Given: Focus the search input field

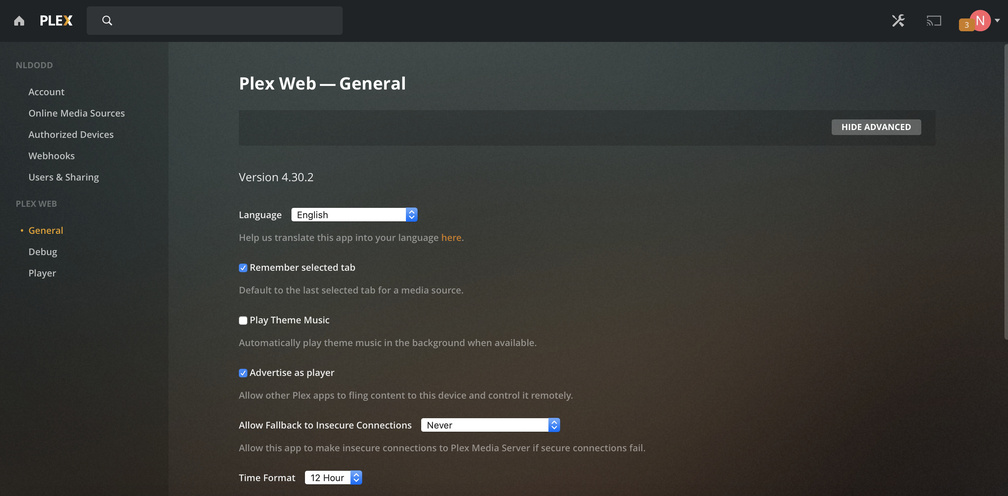Looking at the screenshot, I should [215, 21].
